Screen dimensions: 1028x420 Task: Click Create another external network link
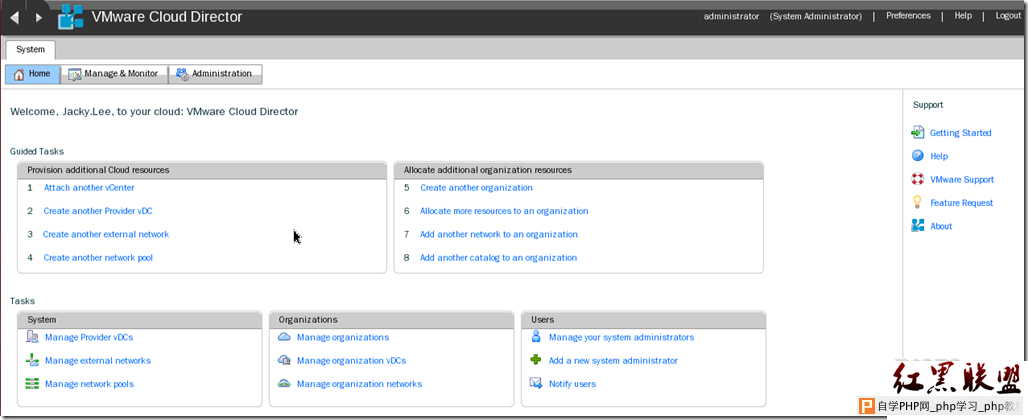click(x=106, y=234)
